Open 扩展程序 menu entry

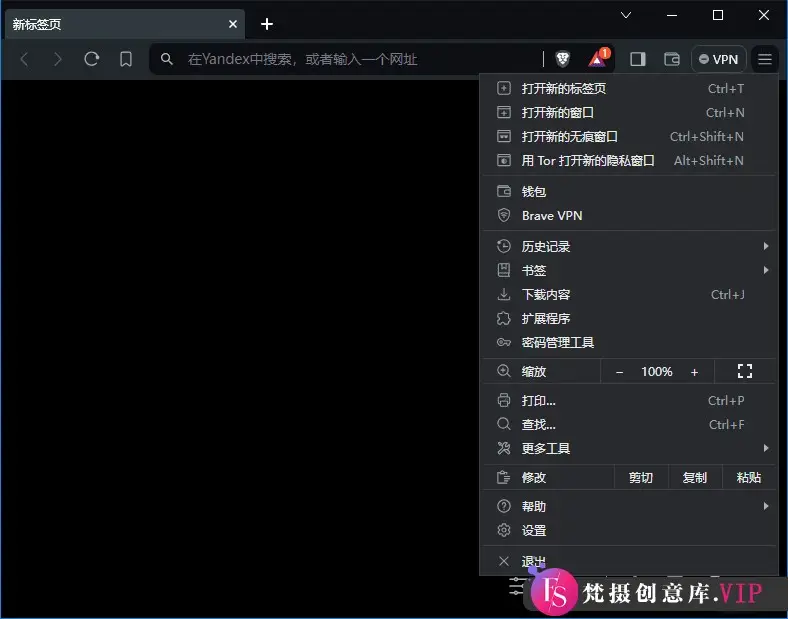click(629, 319)
